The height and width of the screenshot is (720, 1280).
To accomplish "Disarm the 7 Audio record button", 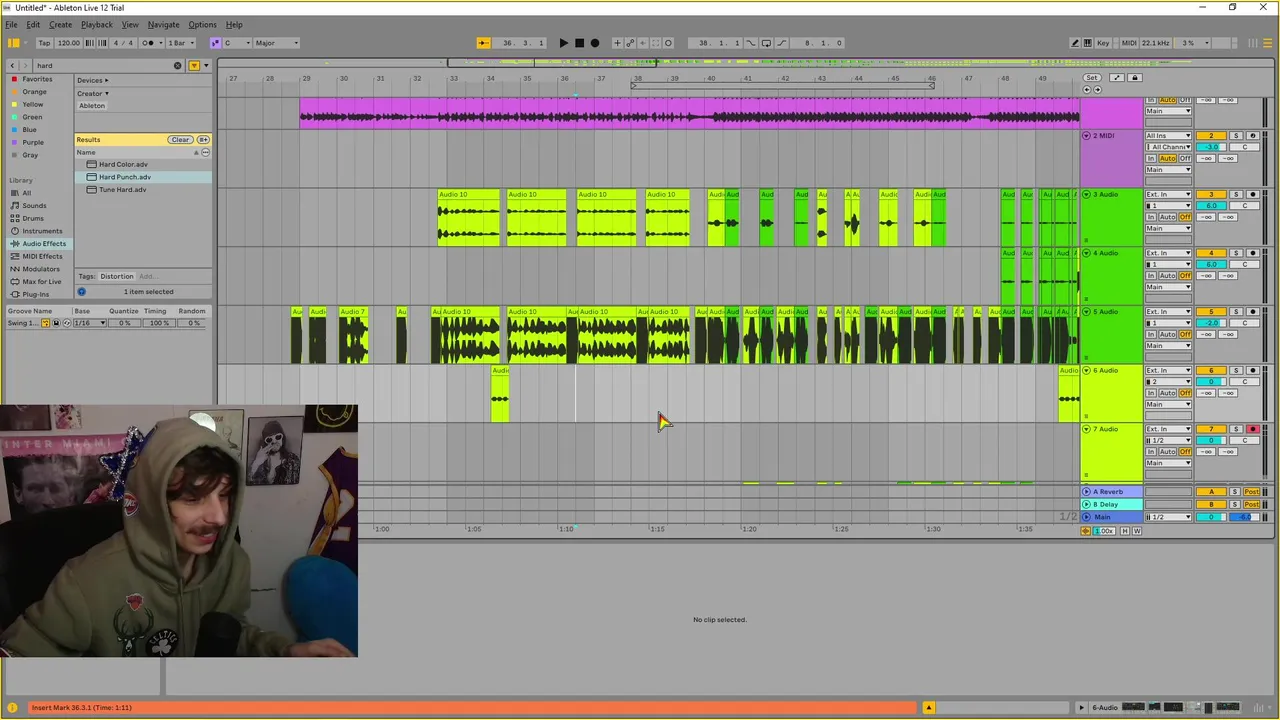I will coord(1252,429).
